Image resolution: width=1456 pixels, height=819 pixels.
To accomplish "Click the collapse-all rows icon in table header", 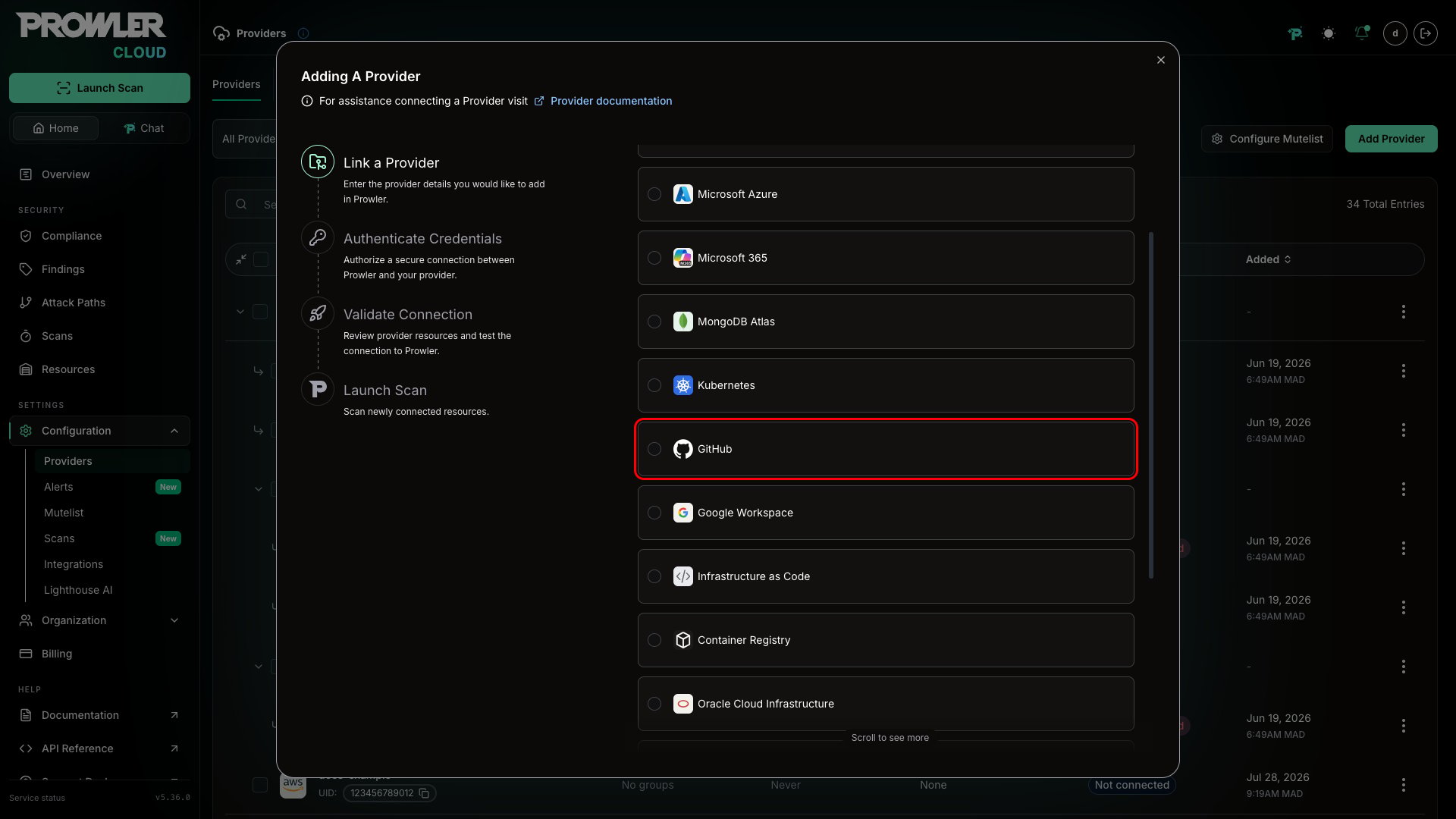I will (x=241, y=259).
